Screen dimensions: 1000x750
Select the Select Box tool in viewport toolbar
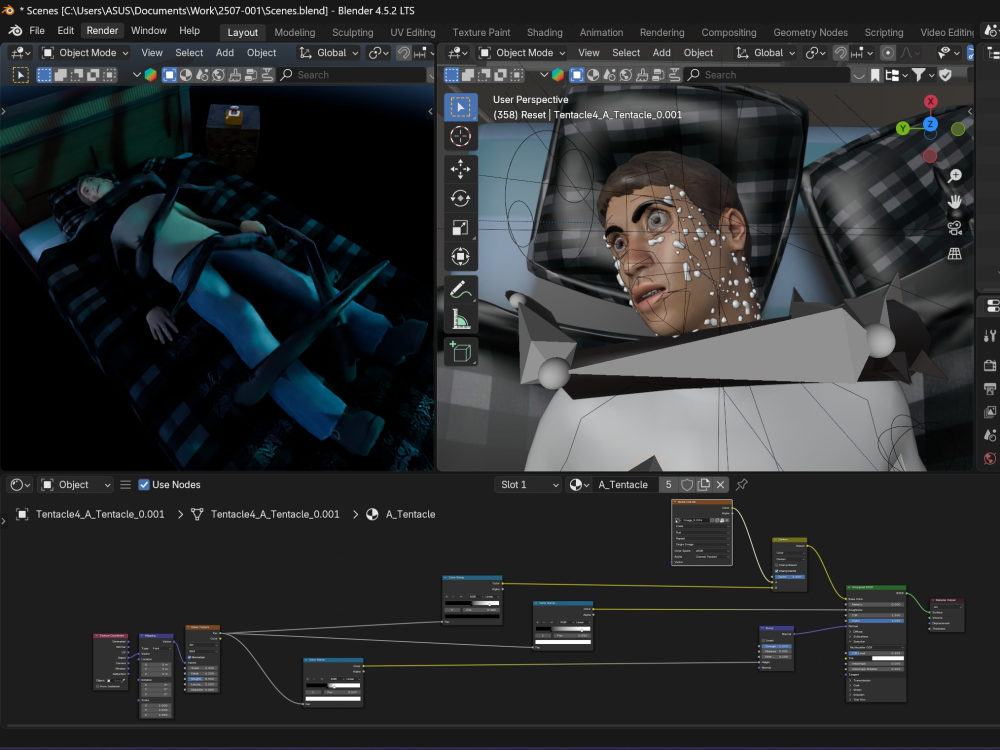tap(460, 107)
